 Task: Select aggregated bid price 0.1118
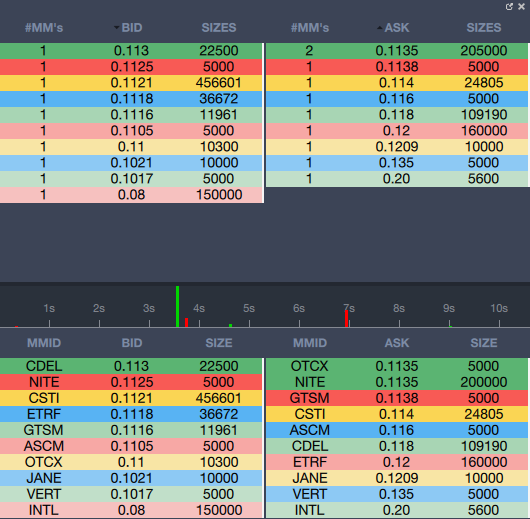point(132,99)
